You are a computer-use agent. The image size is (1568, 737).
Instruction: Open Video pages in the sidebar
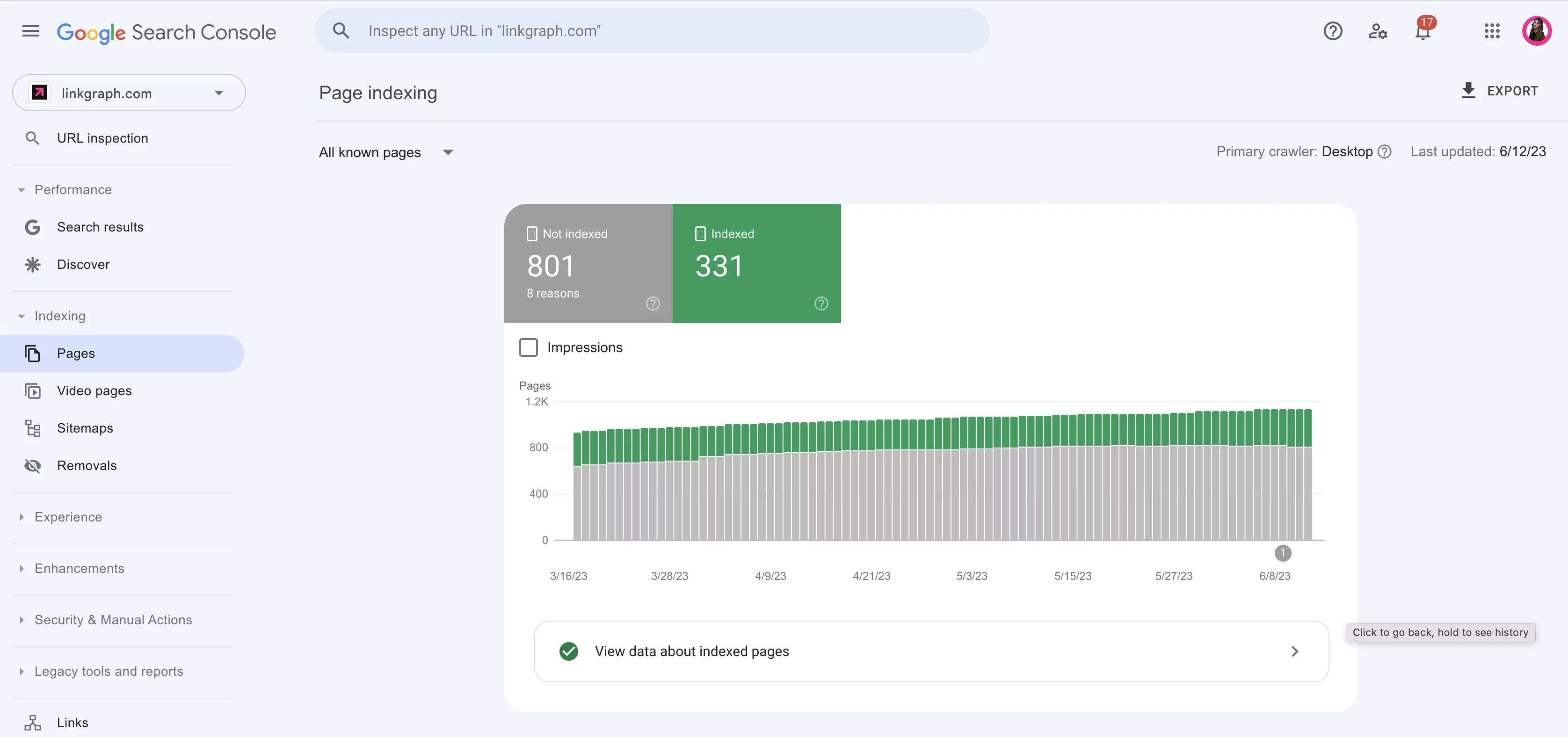pyautogui.click(x=94, y=391)
